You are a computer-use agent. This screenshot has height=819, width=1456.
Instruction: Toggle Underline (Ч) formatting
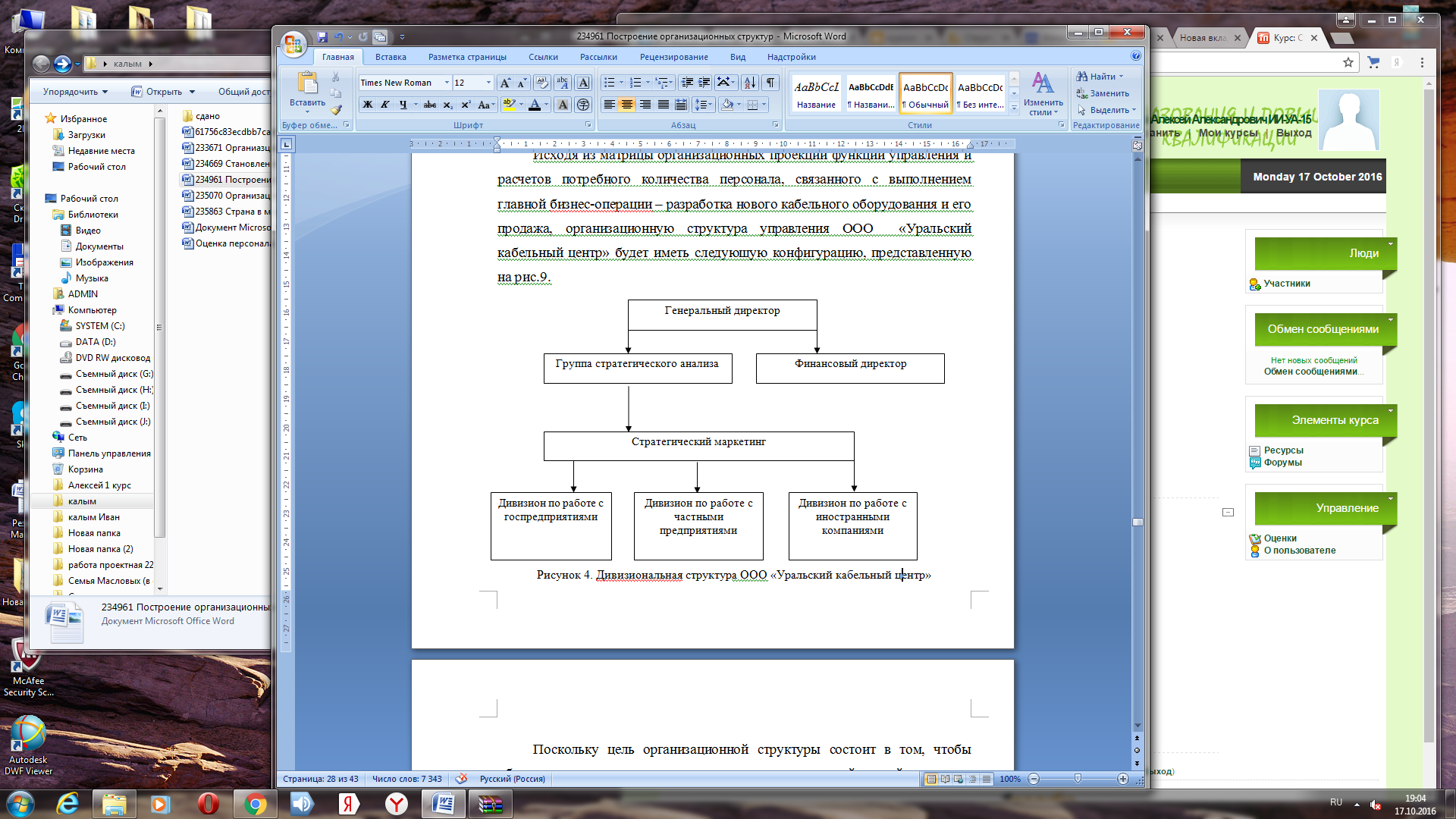(403, 105)
